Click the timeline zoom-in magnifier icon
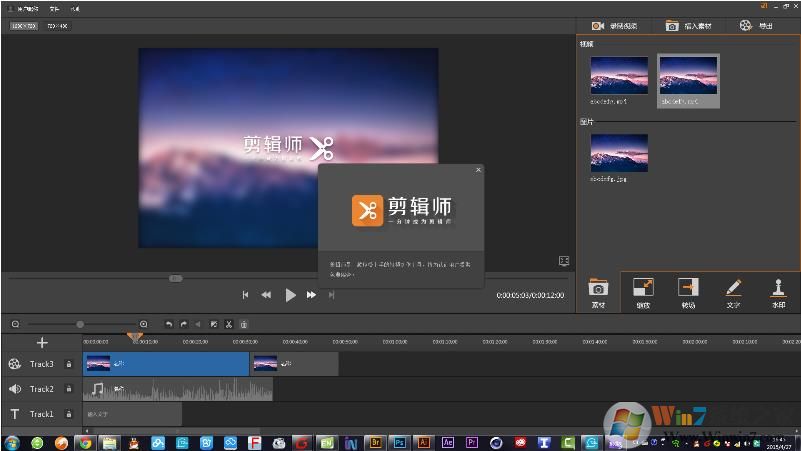Viewport: 801px width, 451px height. (143, 324)
